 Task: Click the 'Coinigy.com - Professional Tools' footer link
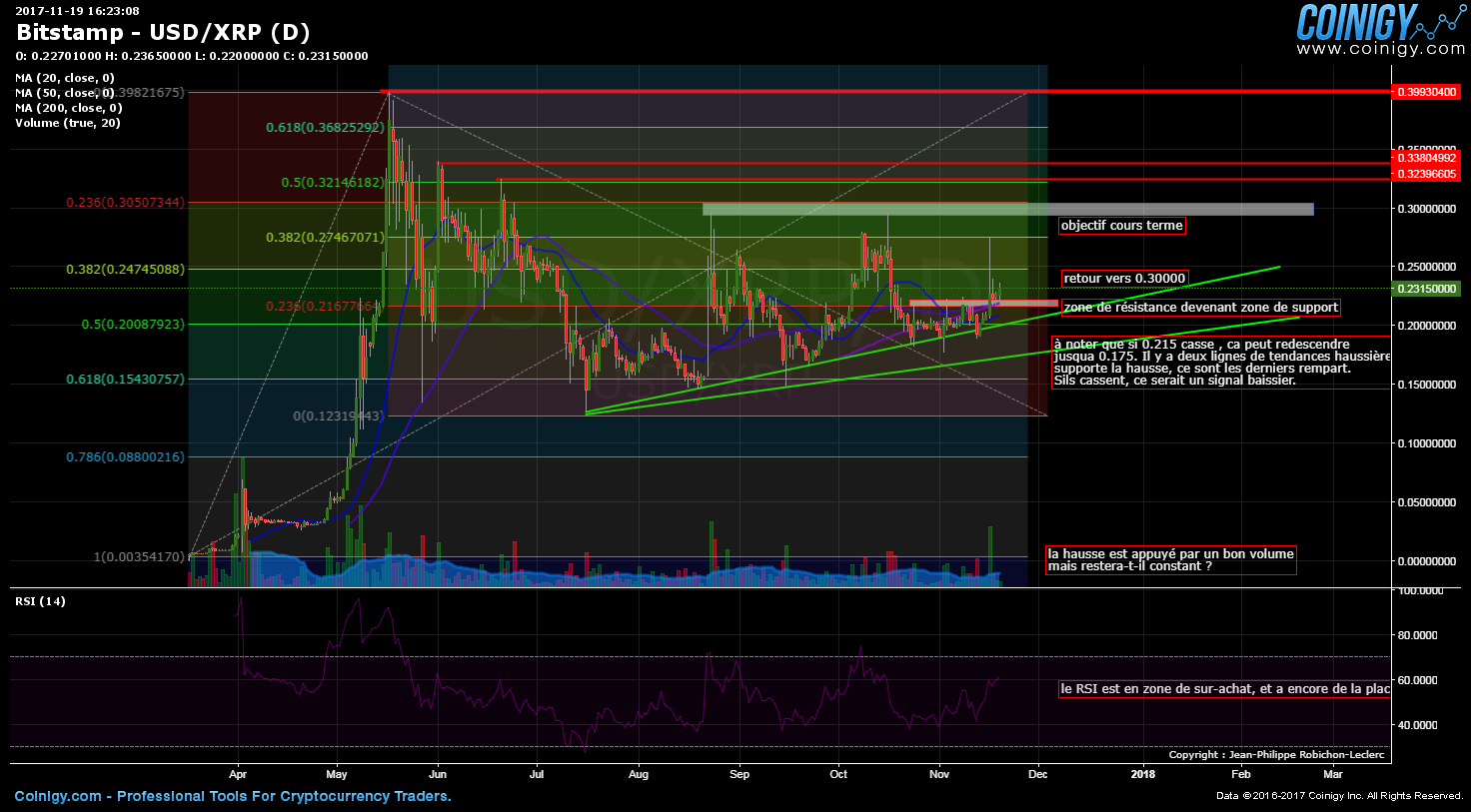click(233, 796)
